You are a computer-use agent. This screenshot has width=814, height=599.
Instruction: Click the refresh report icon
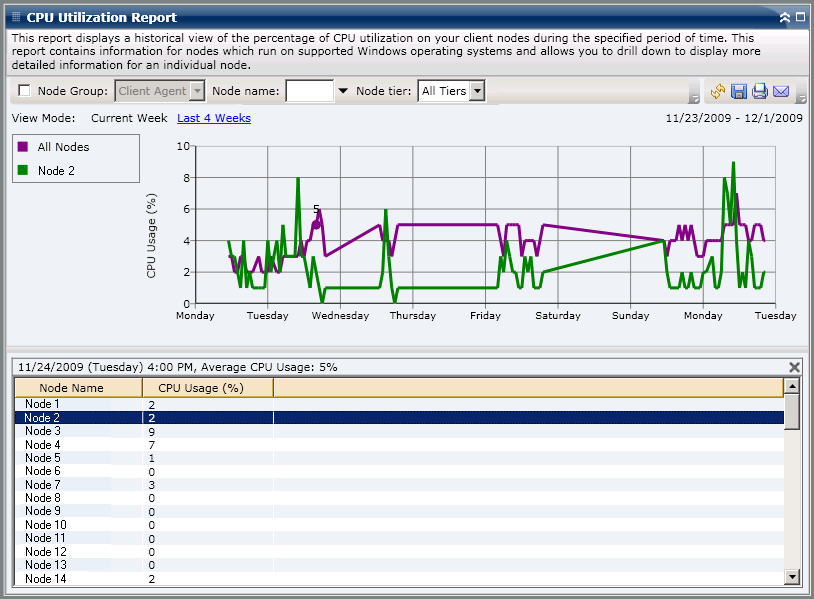(x=718, y=92)
